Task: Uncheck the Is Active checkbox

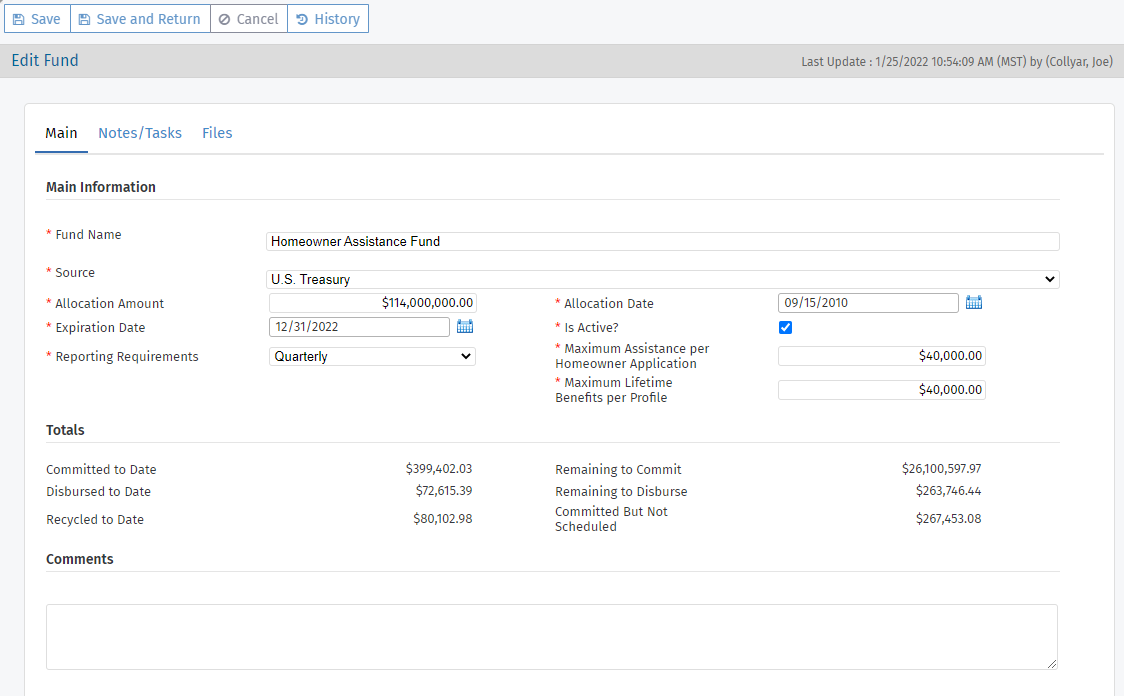Action: coord(785,327)
